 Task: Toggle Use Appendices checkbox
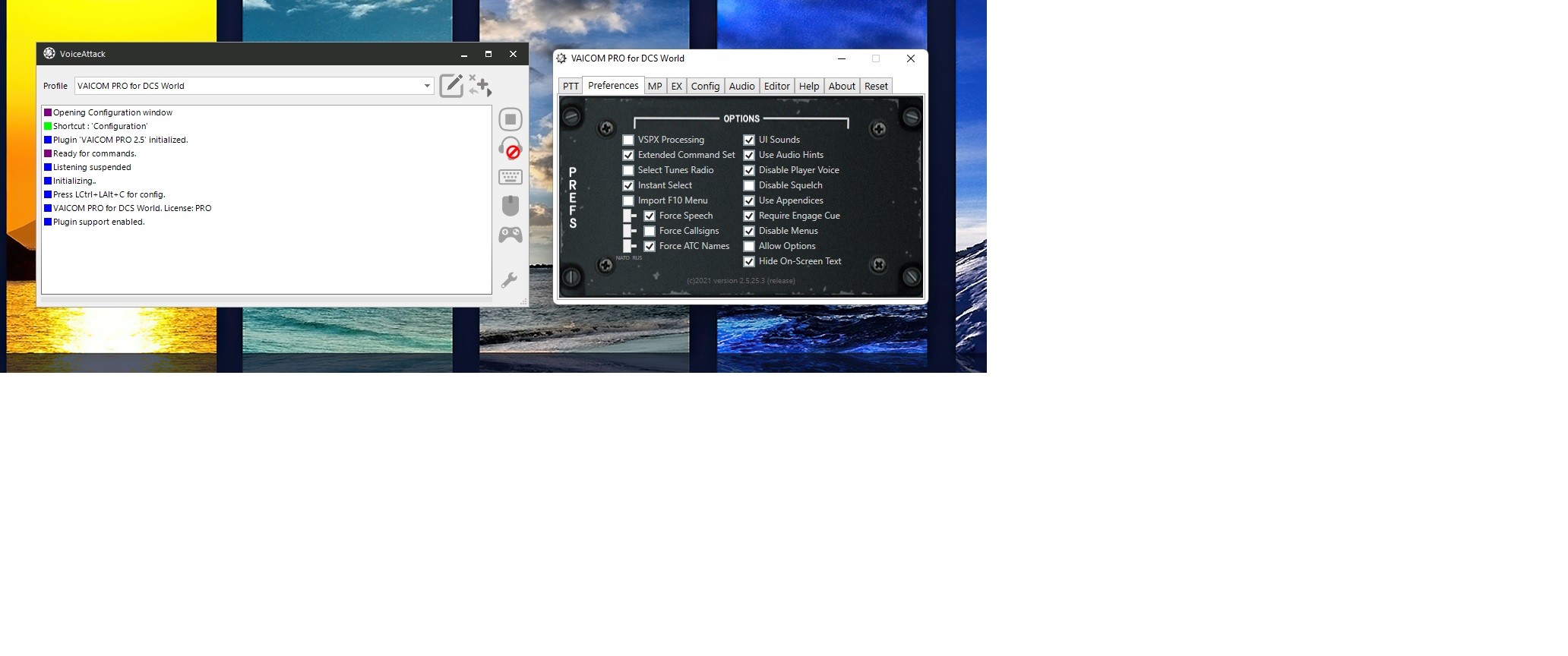pos(749,200)
